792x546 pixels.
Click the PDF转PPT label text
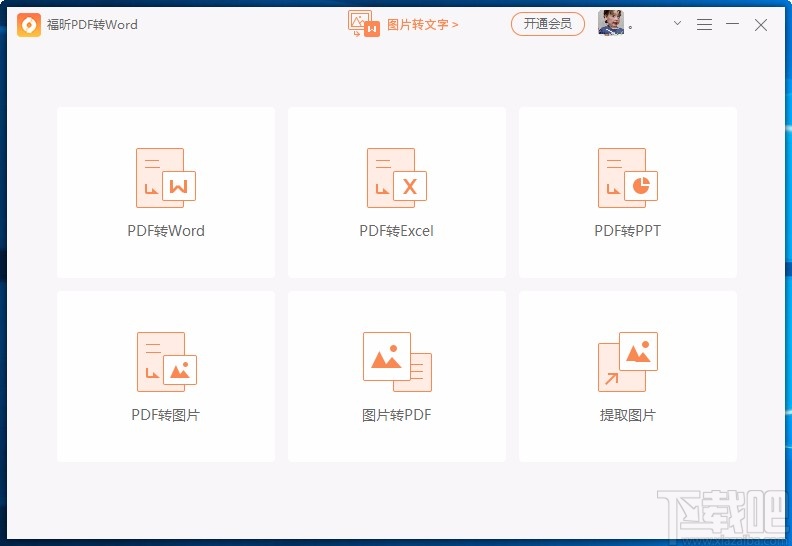[x=627, y=231]
